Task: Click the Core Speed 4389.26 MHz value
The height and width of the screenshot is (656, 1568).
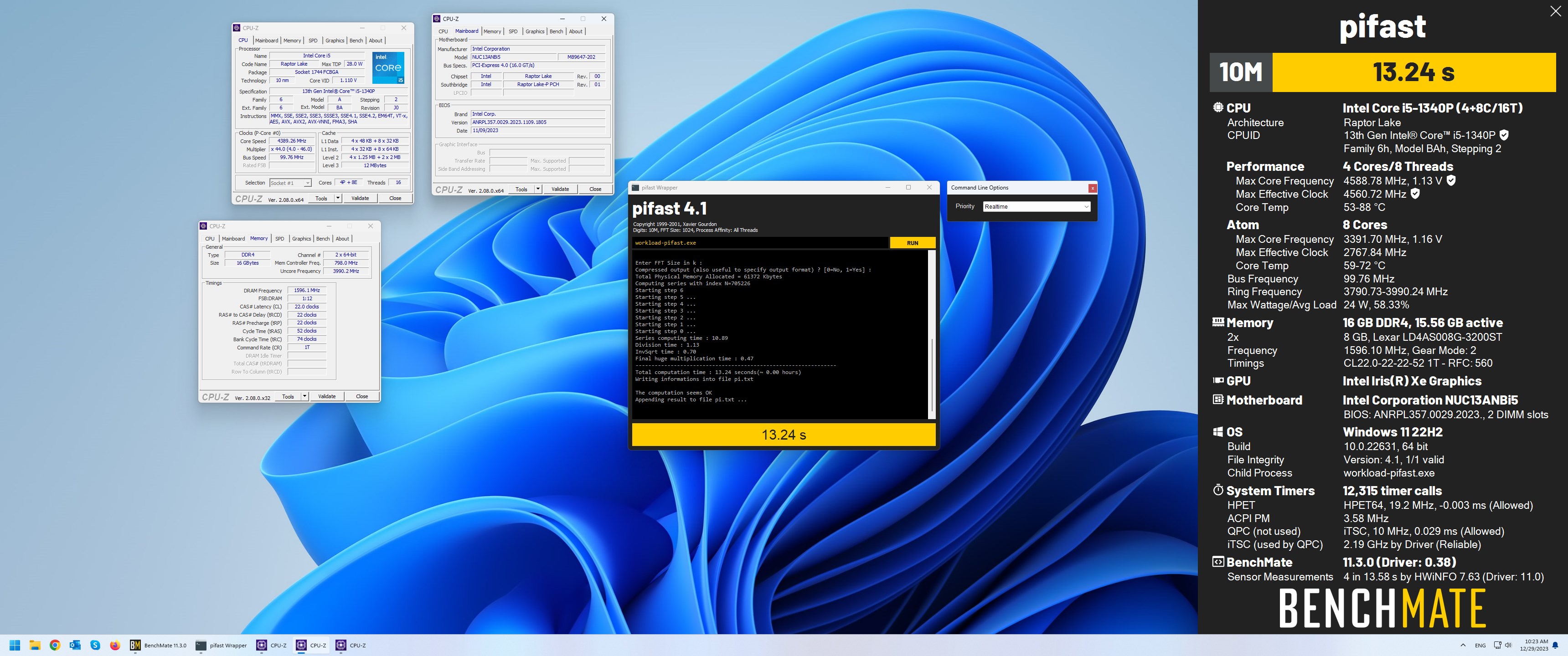Action: click(x=292, y=141)
